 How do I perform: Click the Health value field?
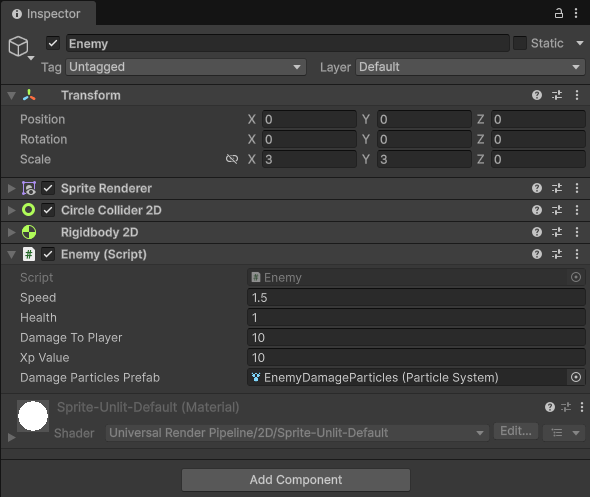[x=416, y=318]
